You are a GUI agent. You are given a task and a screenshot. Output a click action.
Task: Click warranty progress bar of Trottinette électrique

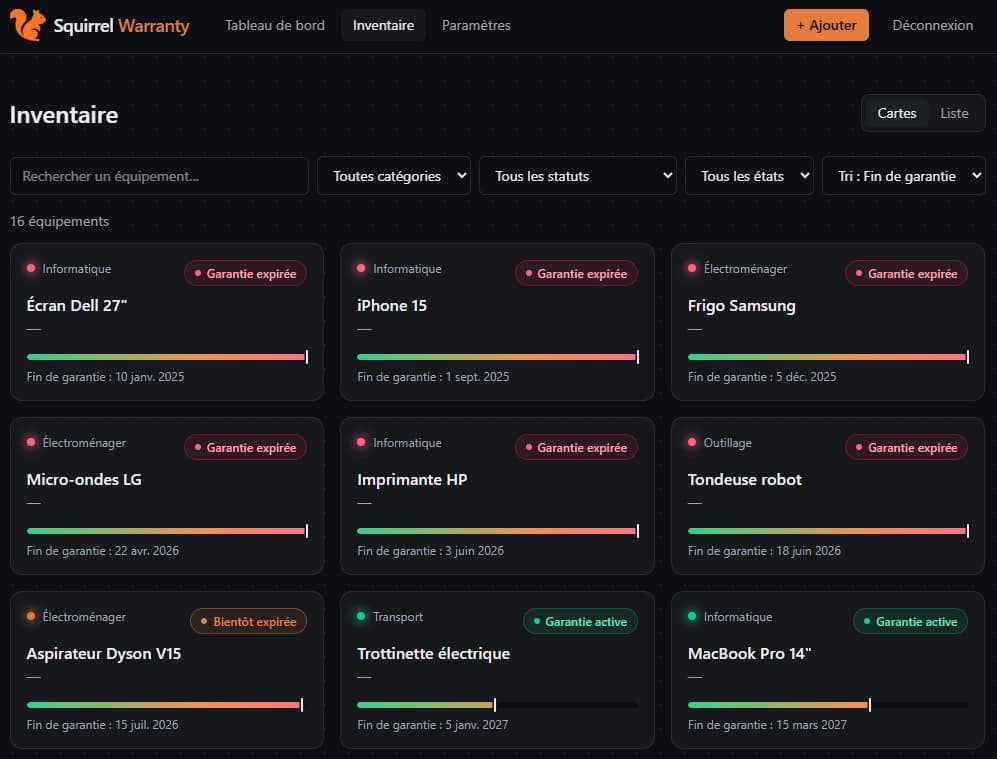point(497,704)
